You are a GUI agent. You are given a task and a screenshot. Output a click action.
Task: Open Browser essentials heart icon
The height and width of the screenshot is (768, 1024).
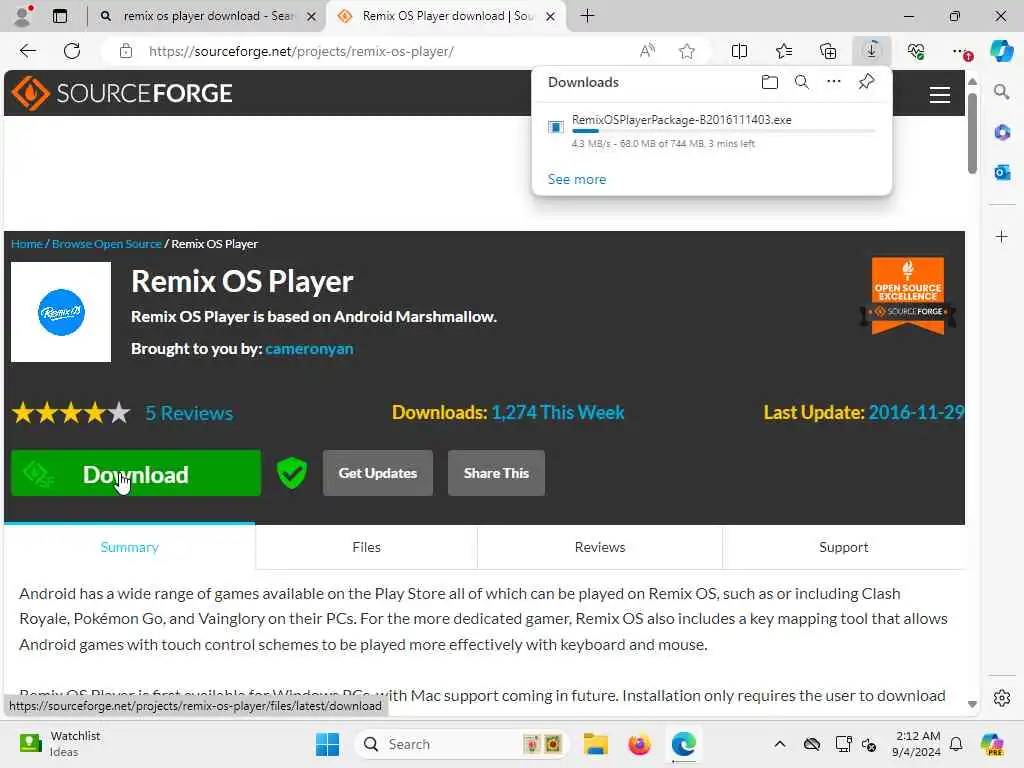coord(916,51)
